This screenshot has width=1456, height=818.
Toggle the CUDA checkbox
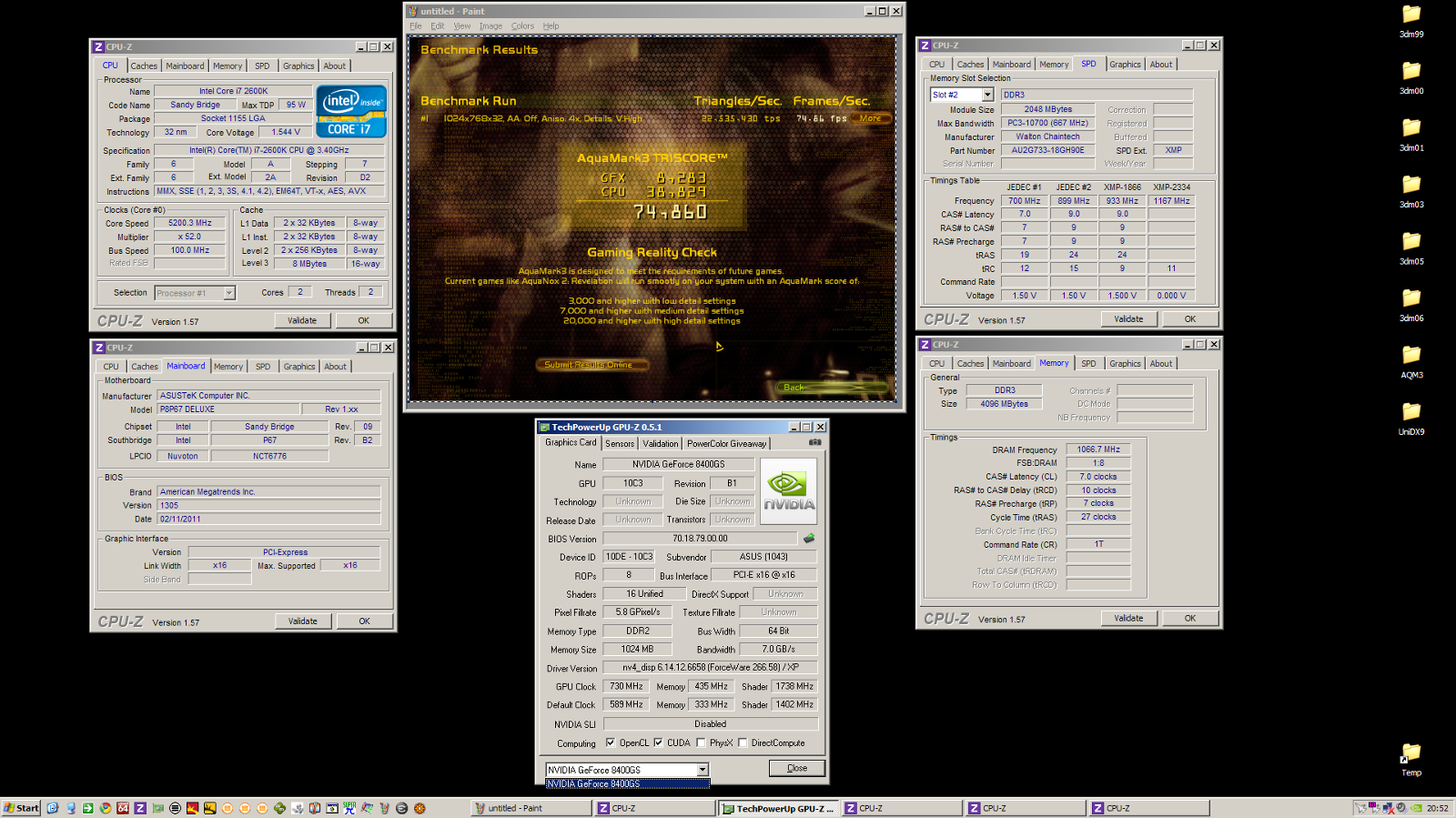tap(658, 742)
